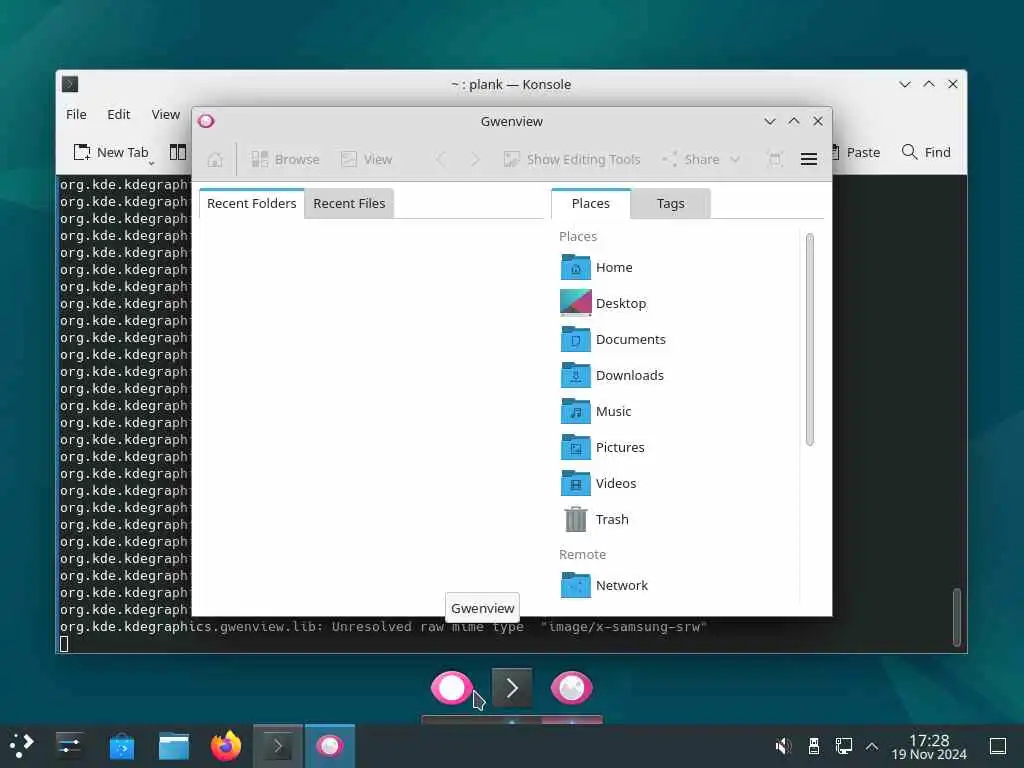Click the first pink Gwenview dock icon
Screen dimensions: 1024x768
451,688
